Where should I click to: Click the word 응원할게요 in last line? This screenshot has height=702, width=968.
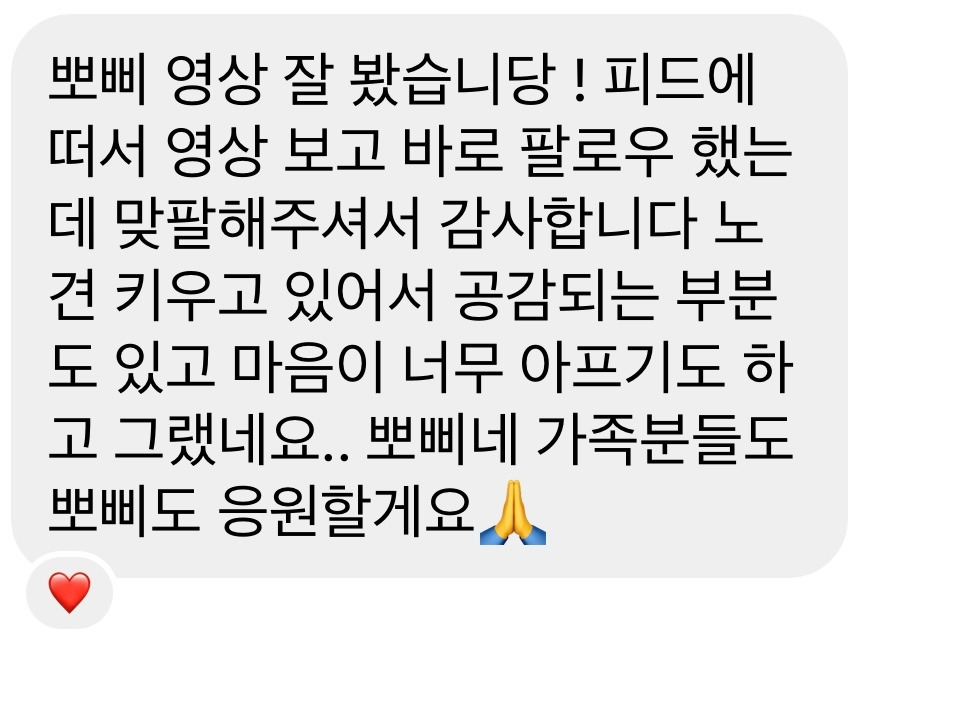click(347, 512)
